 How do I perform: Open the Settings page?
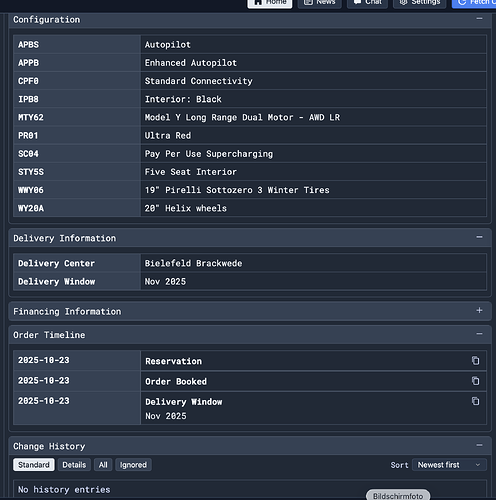coord(419,3)
